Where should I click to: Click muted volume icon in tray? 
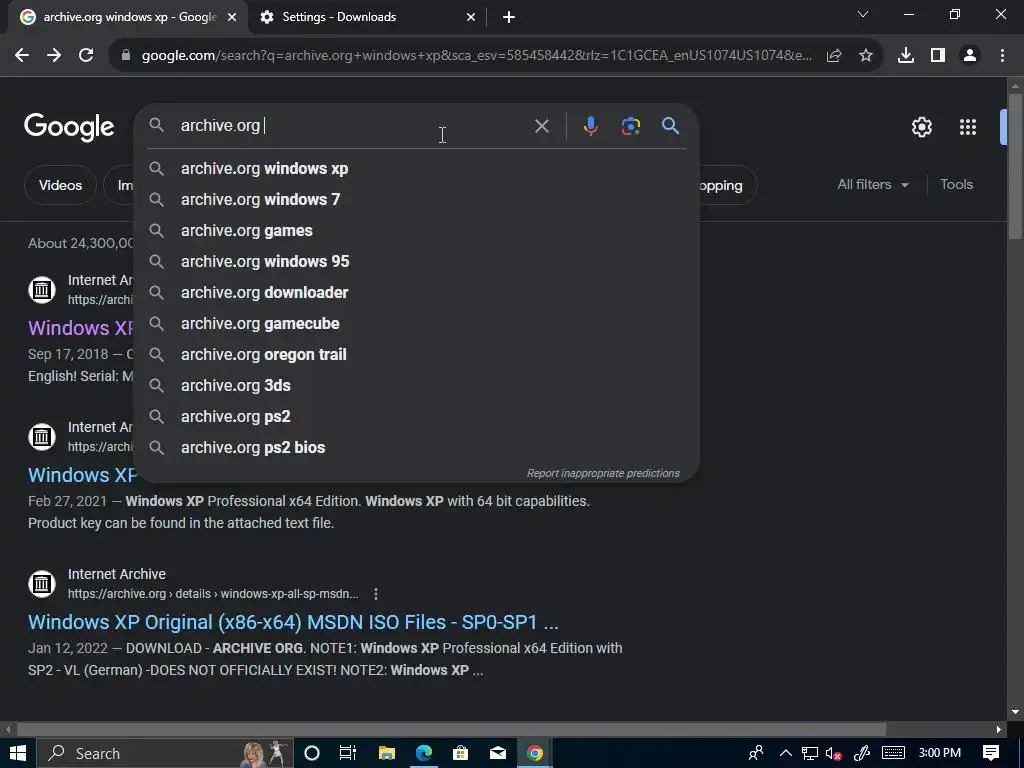pyautogui.click(x=833, y=754)
